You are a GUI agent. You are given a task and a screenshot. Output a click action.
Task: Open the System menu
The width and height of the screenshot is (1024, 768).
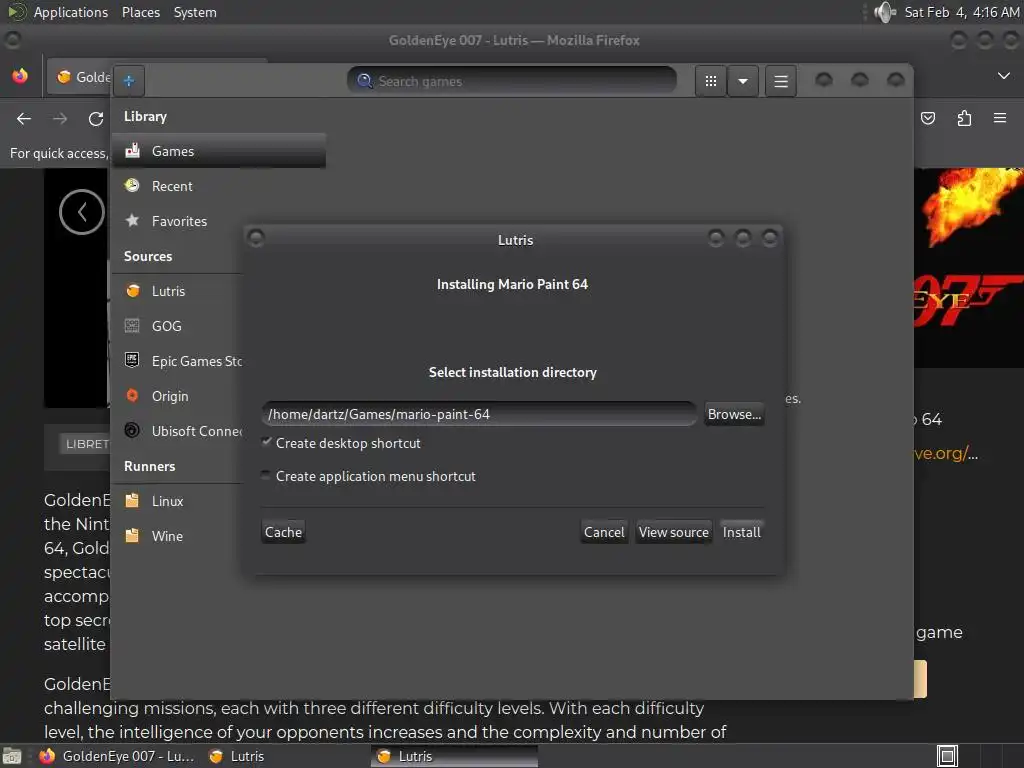point(195,12)
